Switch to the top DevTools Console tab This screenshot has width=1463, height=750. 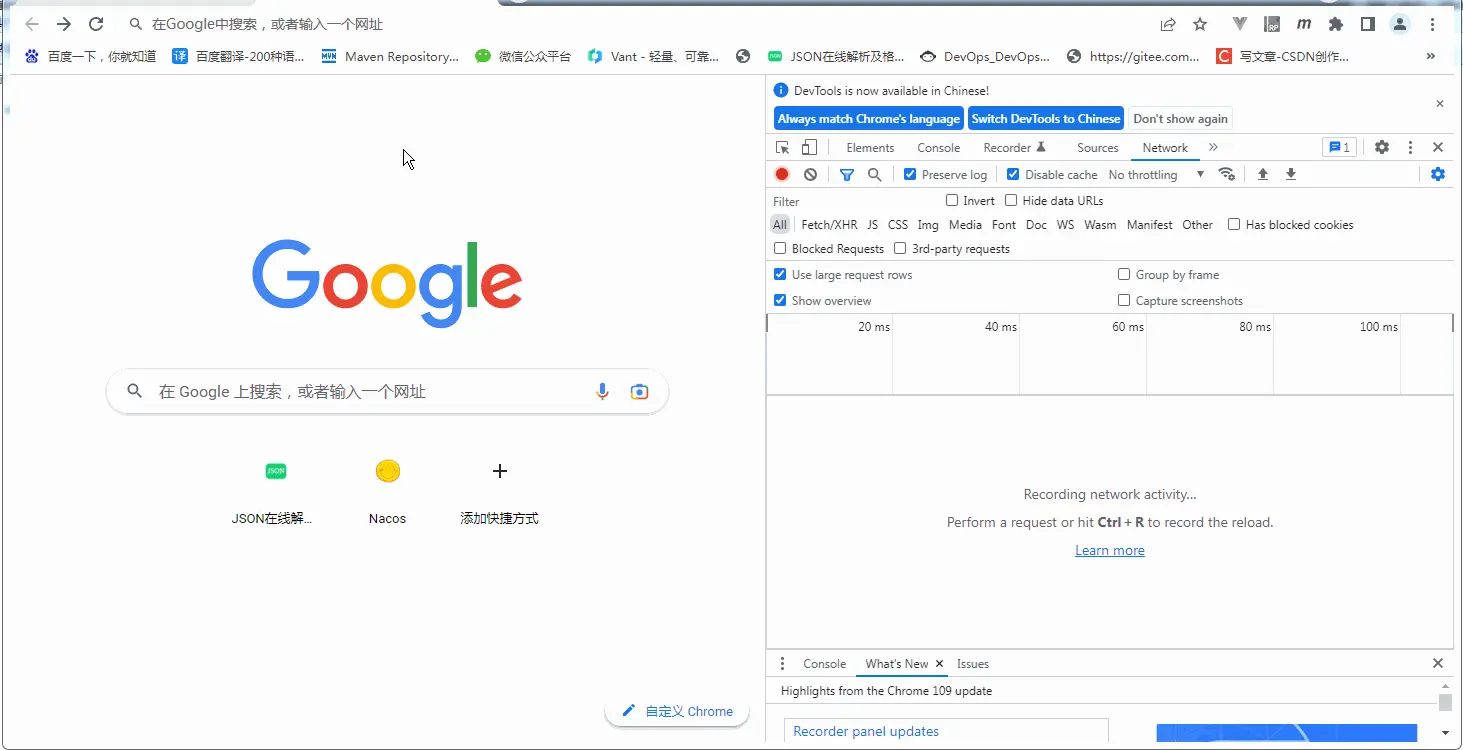(x=939, y=147)
